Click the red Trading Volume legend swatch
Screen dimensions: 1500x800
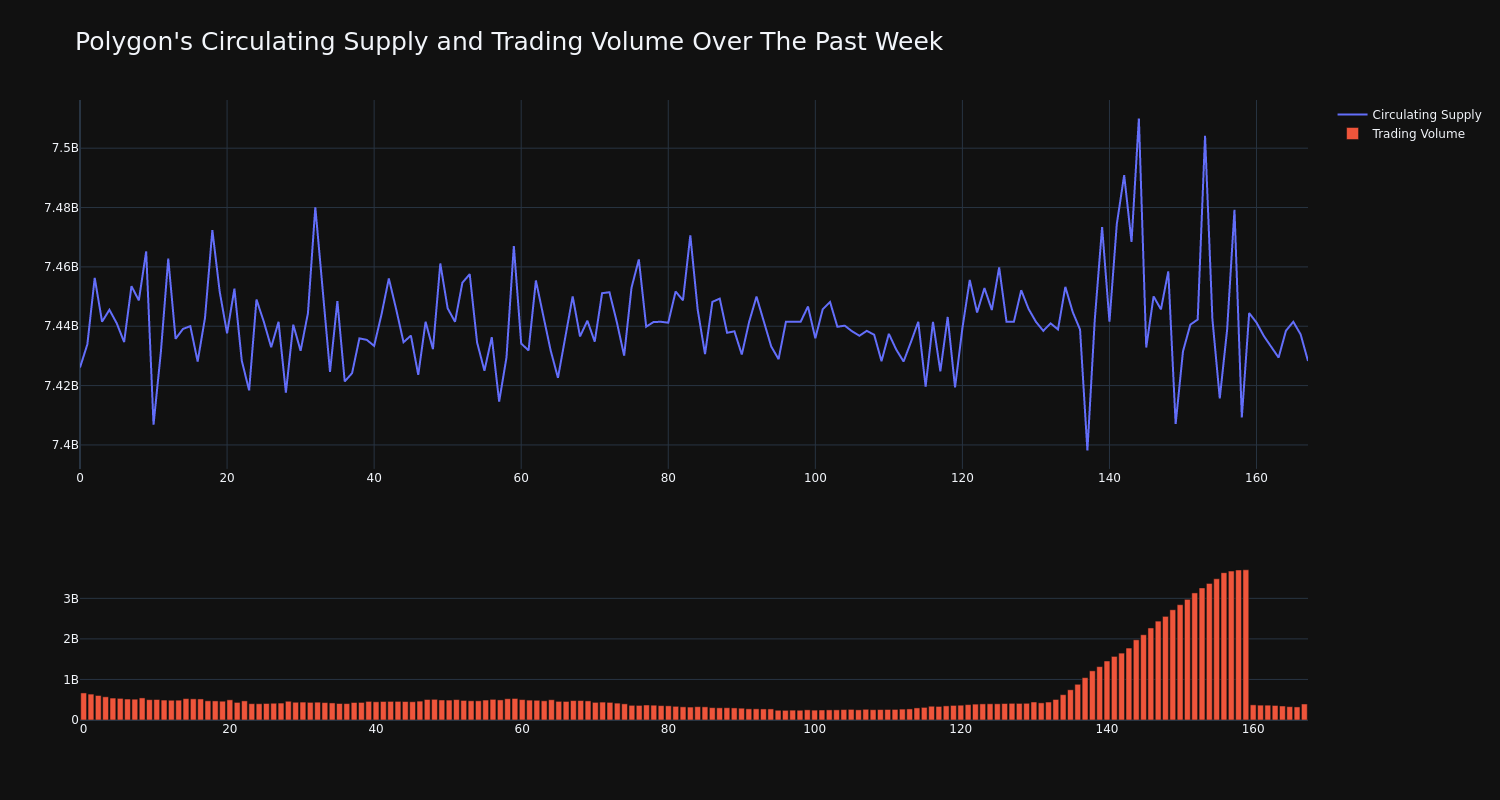[1352, 134]
